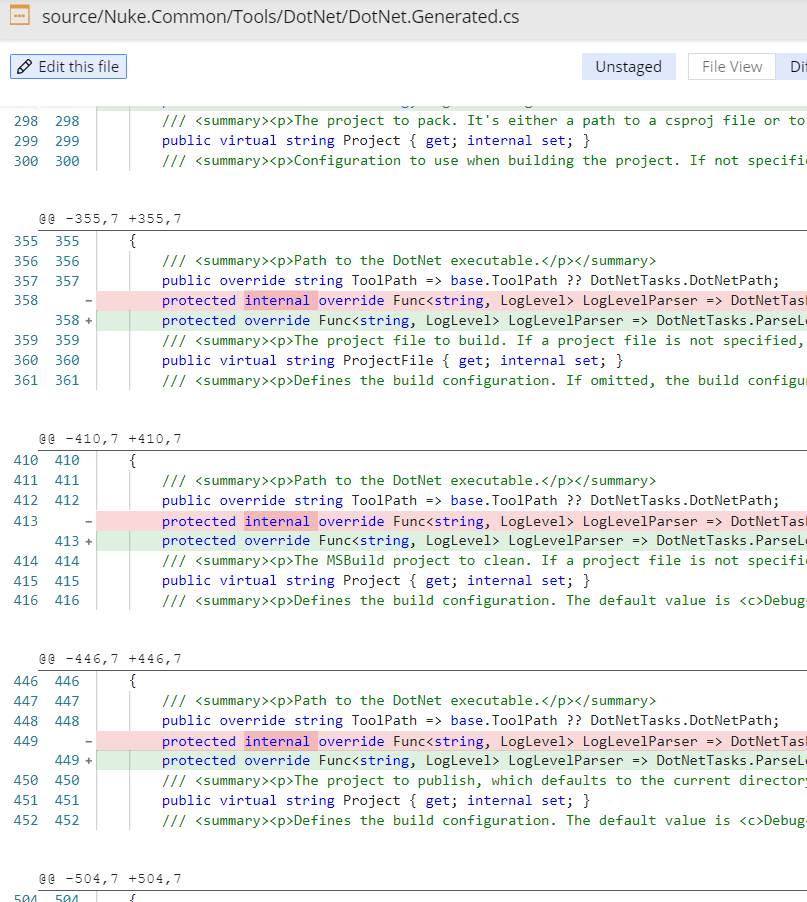The image size is (807, 902).
Task: Click new line number 410 in gutter
Action: pyautogui.click(x=67, y=460)
